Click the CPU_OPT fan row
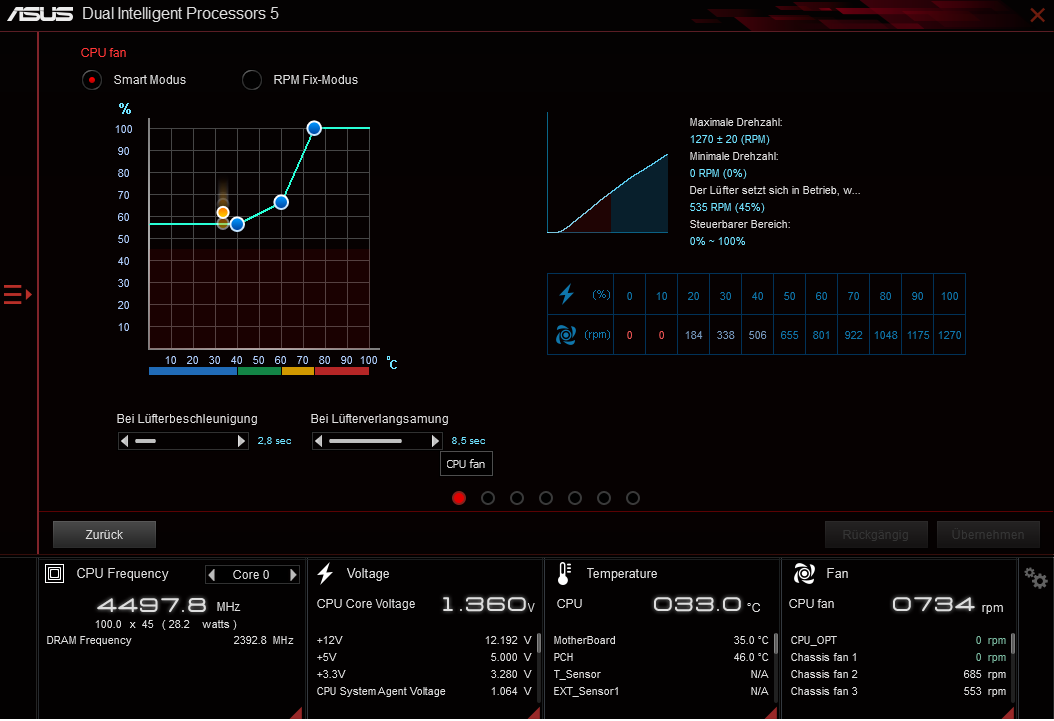This screenshot has width=1054, height=721. click(x=898, y=640)
